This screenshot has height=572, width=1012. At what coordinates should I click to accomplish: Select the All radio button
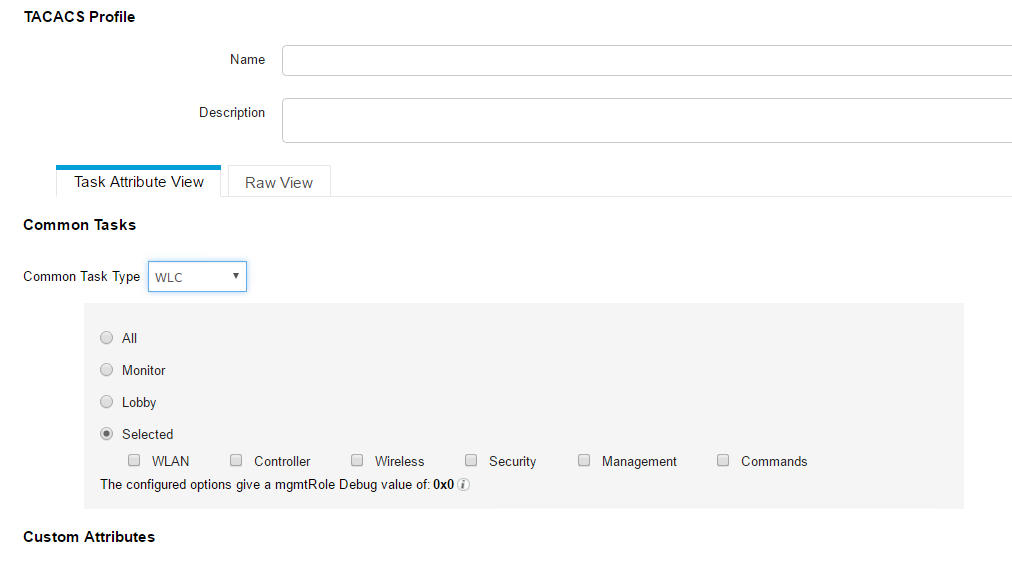106,338
